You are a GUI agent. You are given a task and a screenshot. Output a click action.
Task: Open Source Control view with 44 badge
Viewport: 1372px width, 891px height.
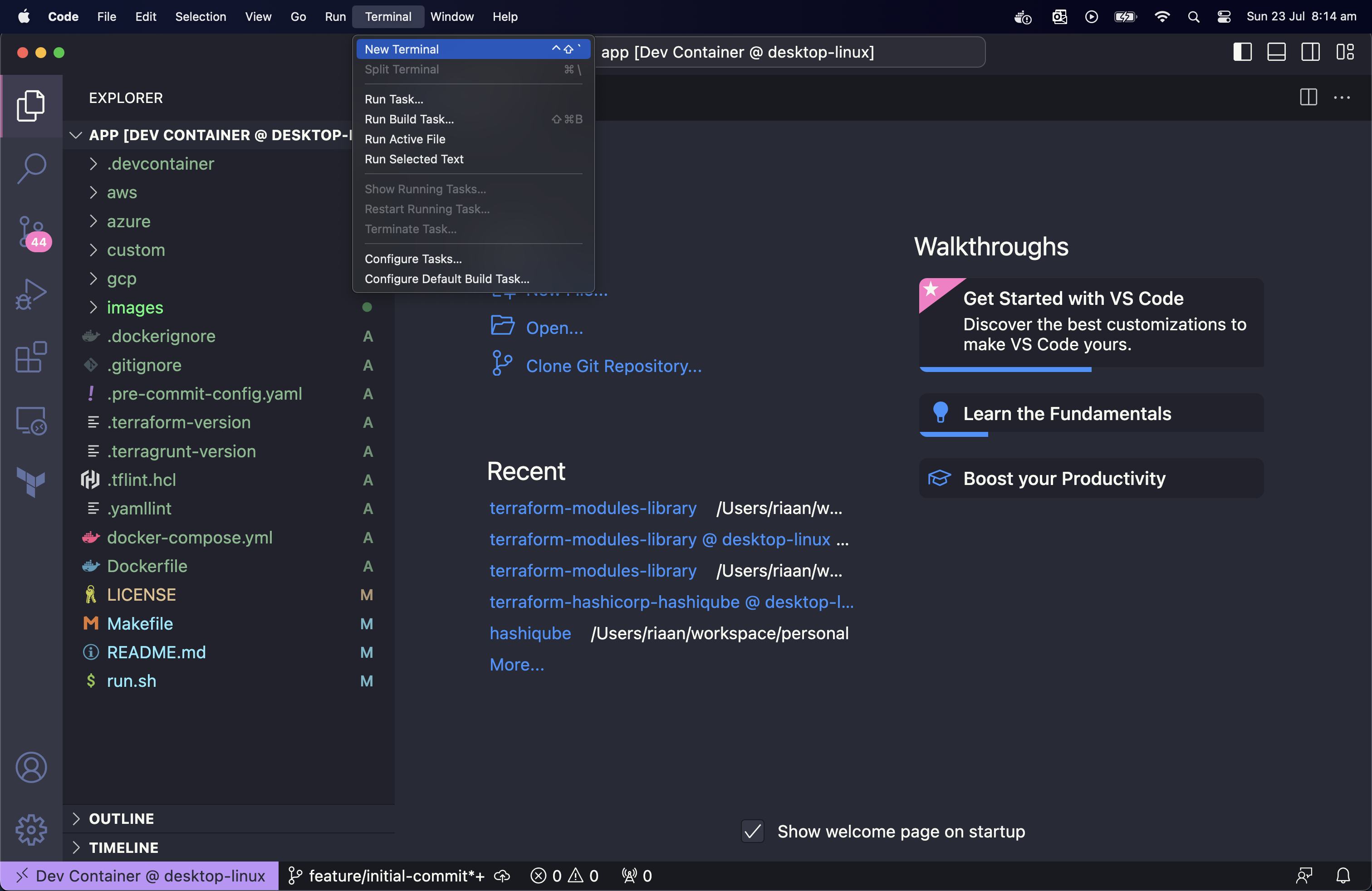pos(32,232)
